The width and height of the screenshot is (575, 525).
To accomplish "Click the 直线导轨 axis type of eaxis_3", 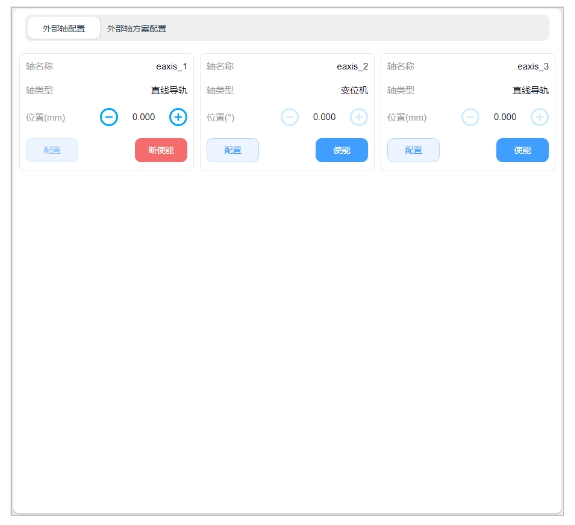I will click(x=531, y=90).
